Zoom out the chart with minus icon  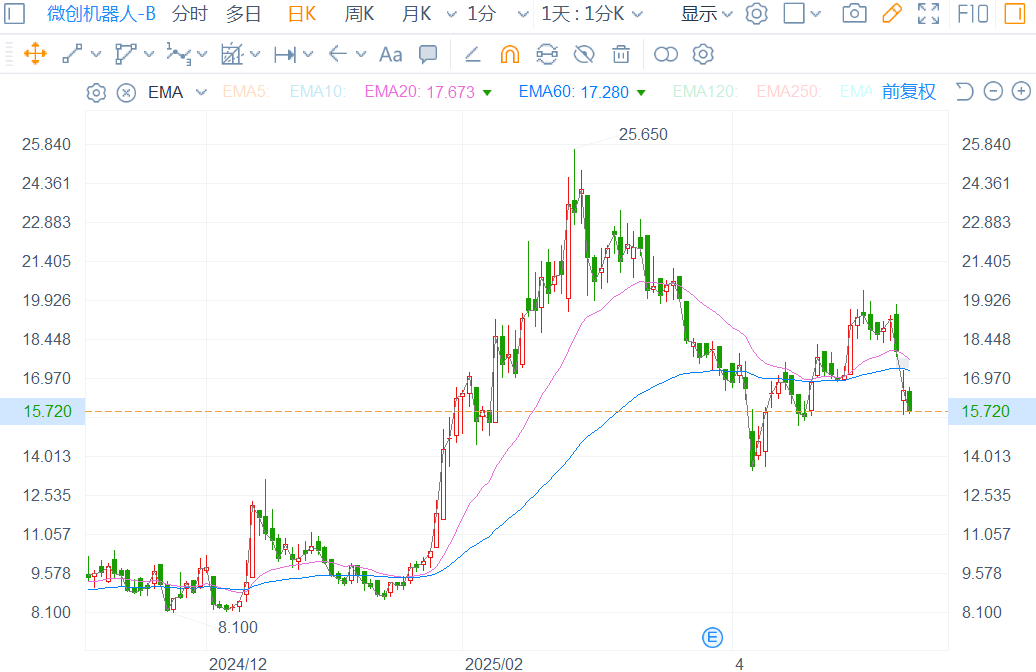click(x=993, y=91)
